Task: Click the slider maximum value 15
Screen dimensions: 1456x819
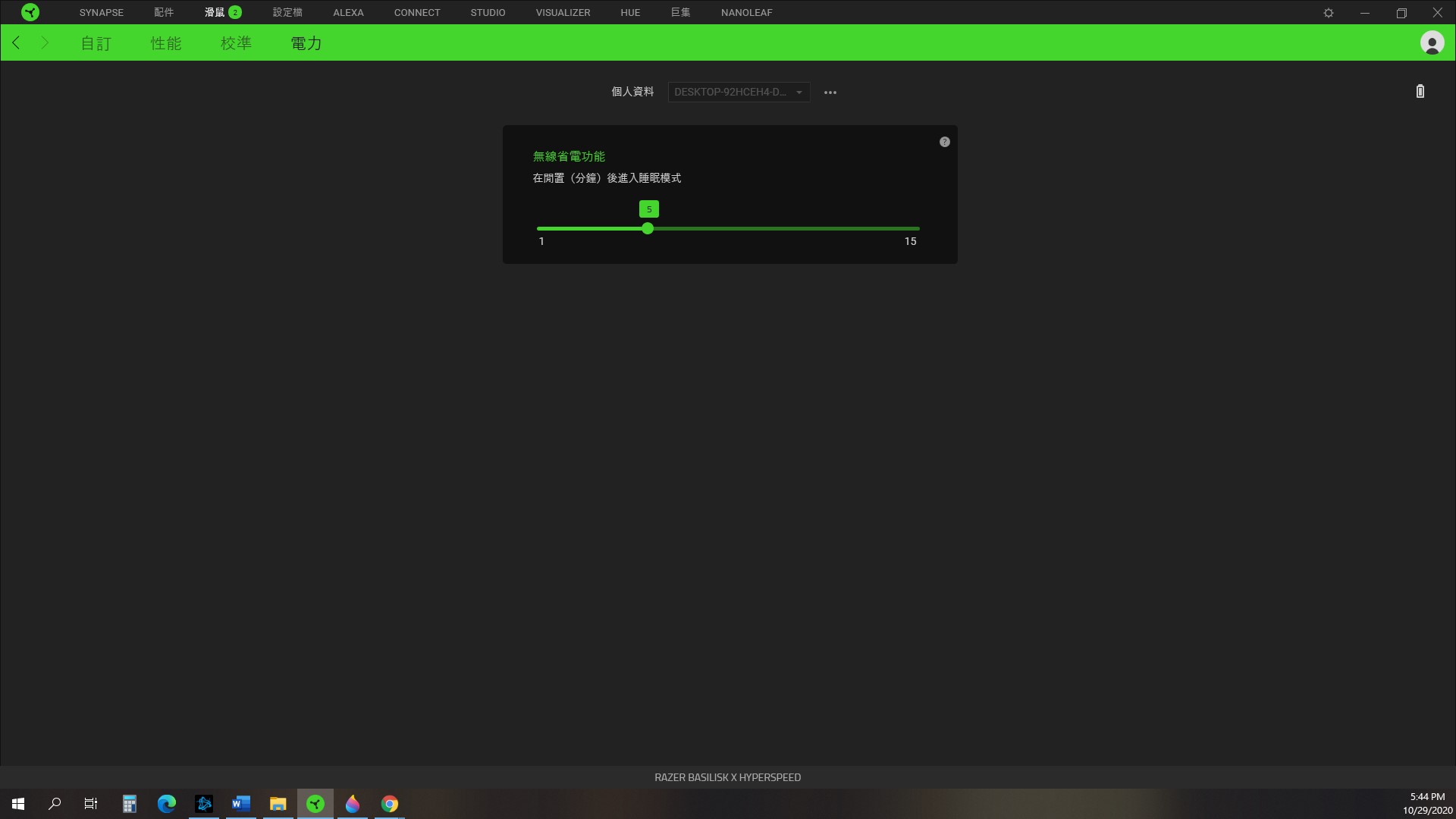Action: (910, 241)
